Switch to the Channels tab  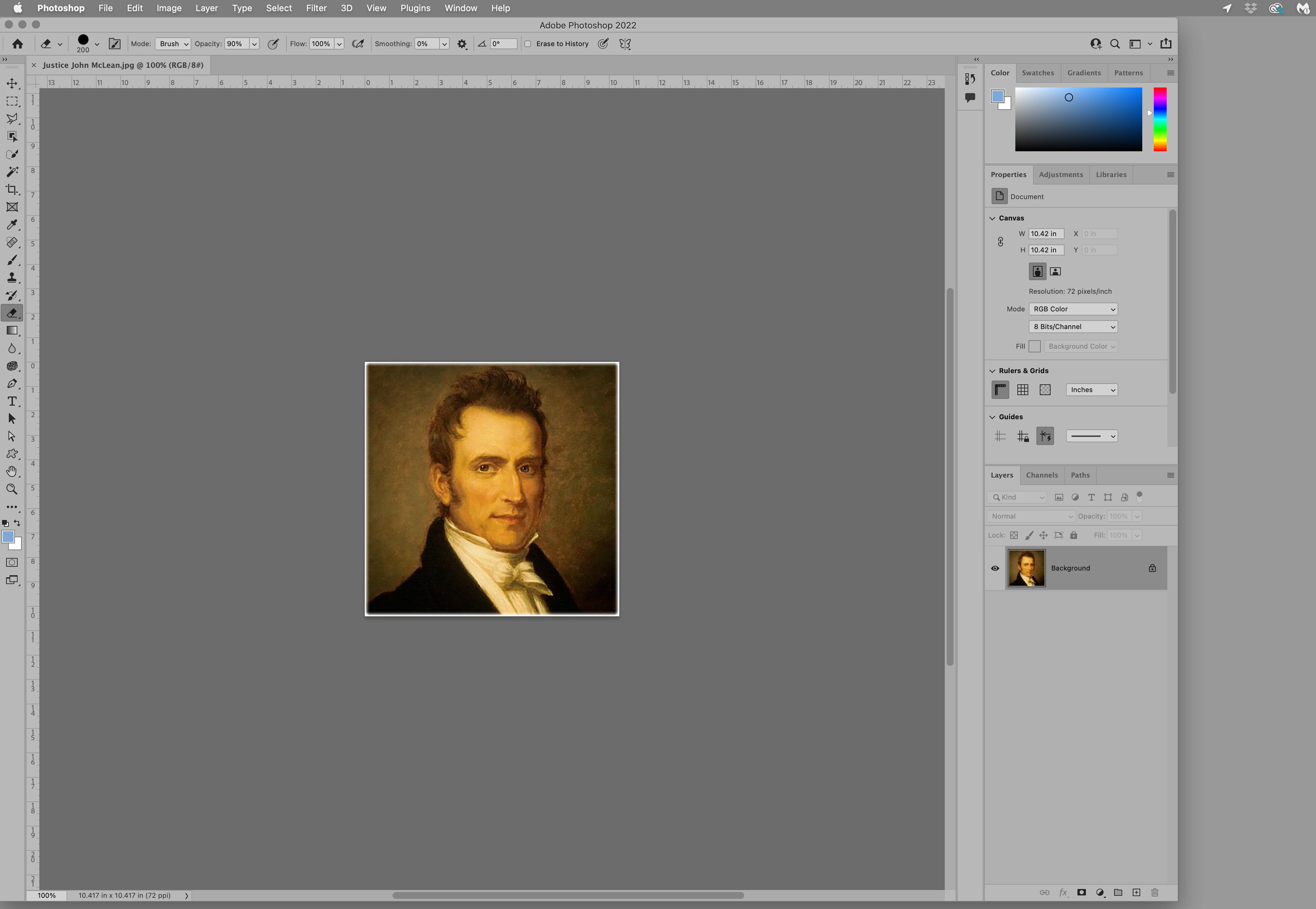[x=1041, y=475]
